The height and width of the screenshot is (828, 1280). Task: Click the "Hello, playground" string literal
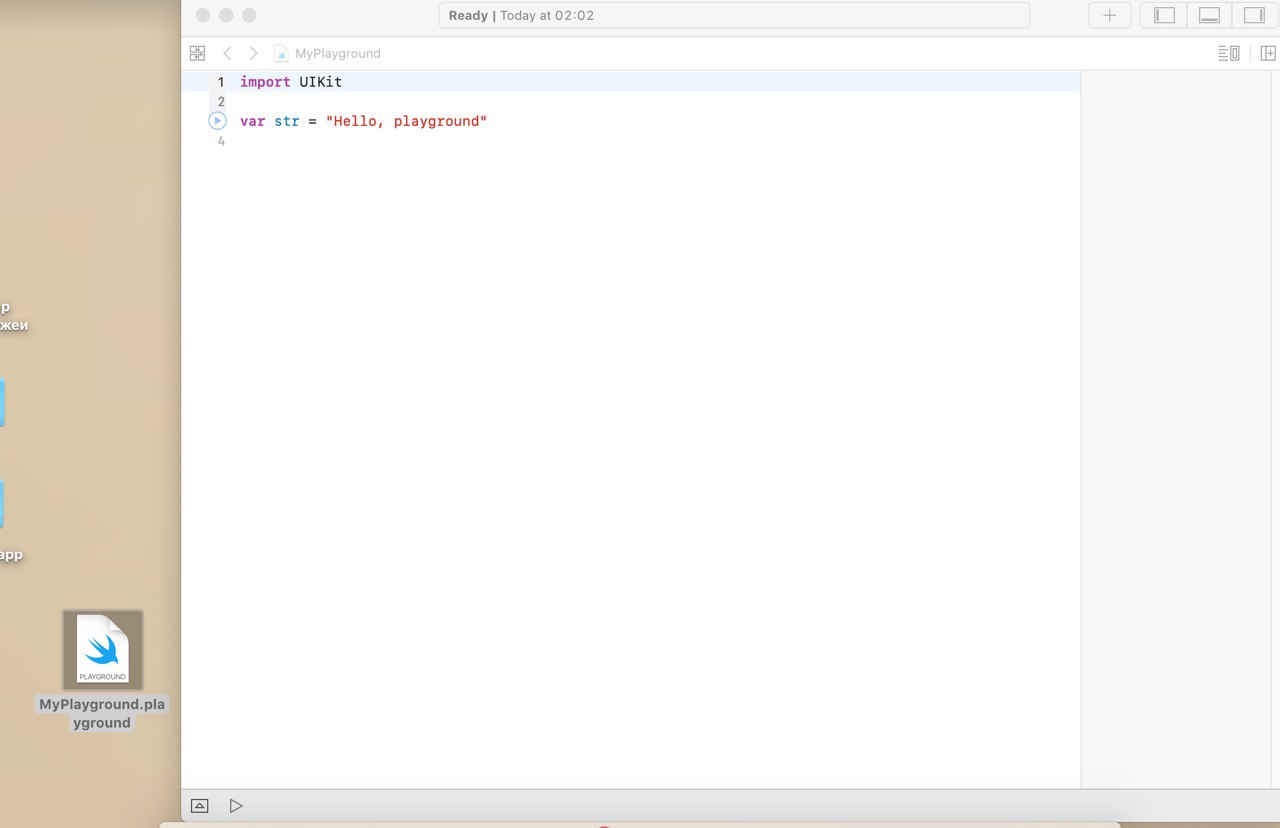pyautogui.click(x=406, y=121)
